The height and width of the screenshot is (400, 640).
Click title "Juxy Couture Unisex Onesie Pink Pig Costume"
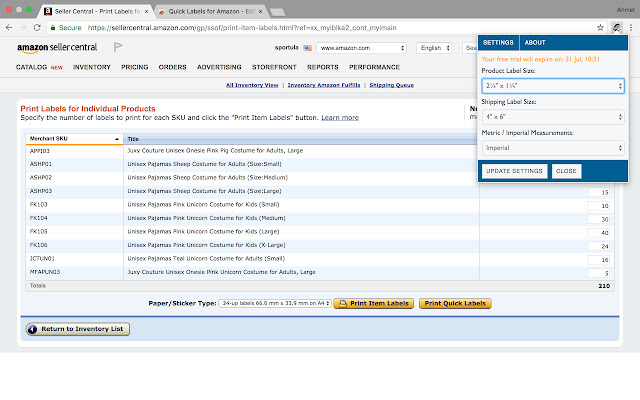(x=215, y=151)
